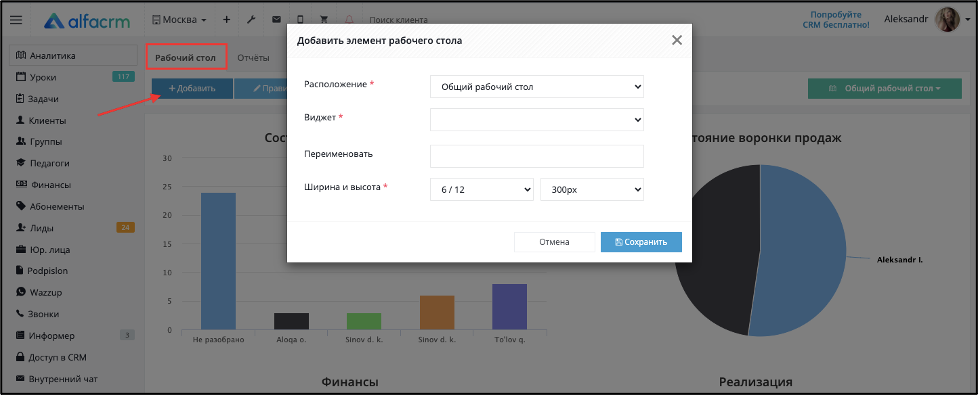
Task: Click the plus icon in top toolbar
Action: coord(227,19)
